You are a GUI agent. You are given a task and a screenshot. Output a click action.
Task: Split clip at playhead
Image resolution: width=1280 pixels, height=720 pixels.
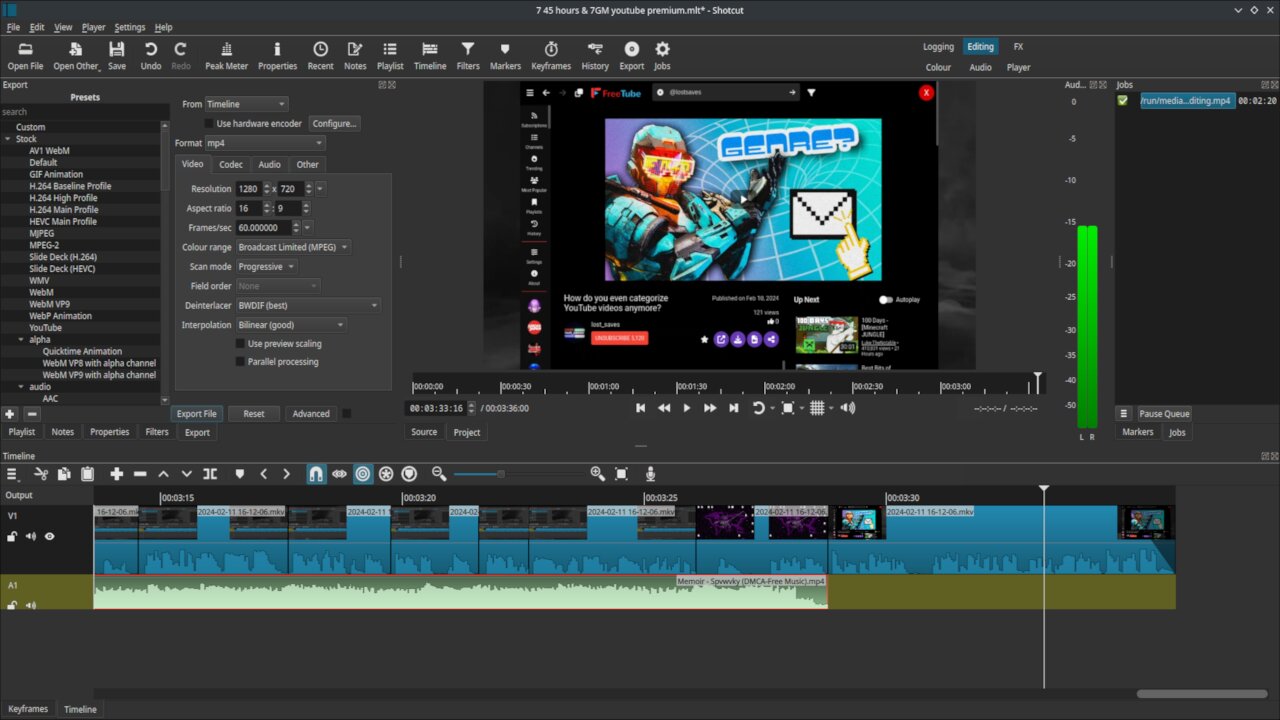coord(210,474)
